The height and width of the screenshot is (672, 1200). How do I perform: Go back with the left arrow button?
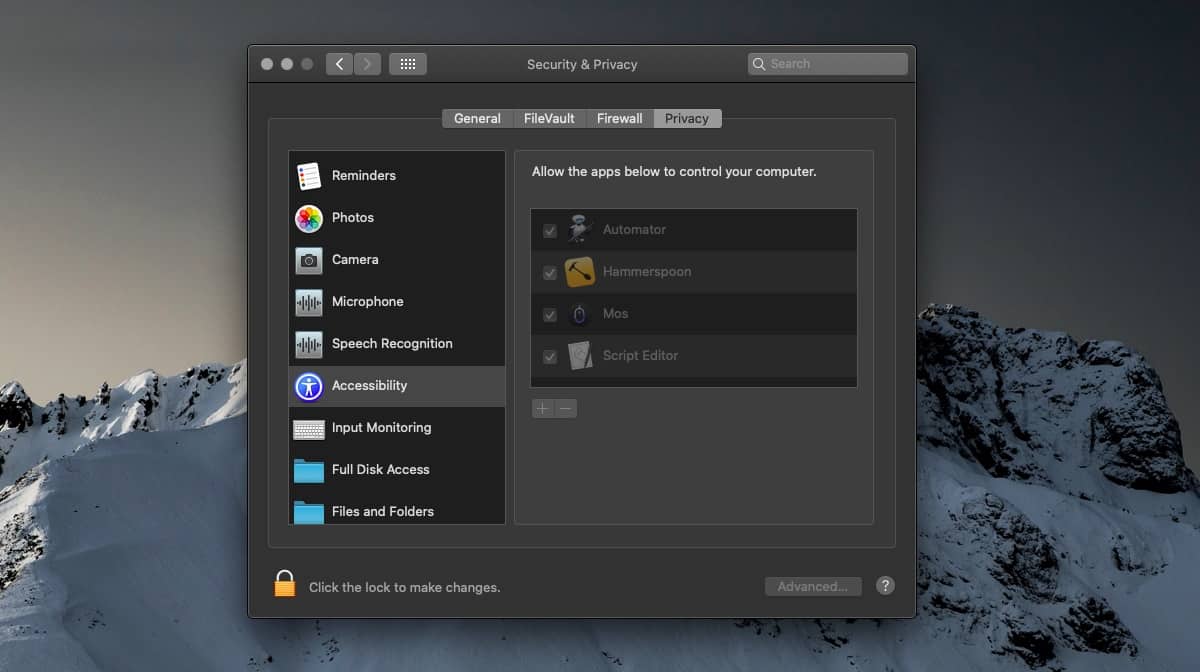[339, 64]
